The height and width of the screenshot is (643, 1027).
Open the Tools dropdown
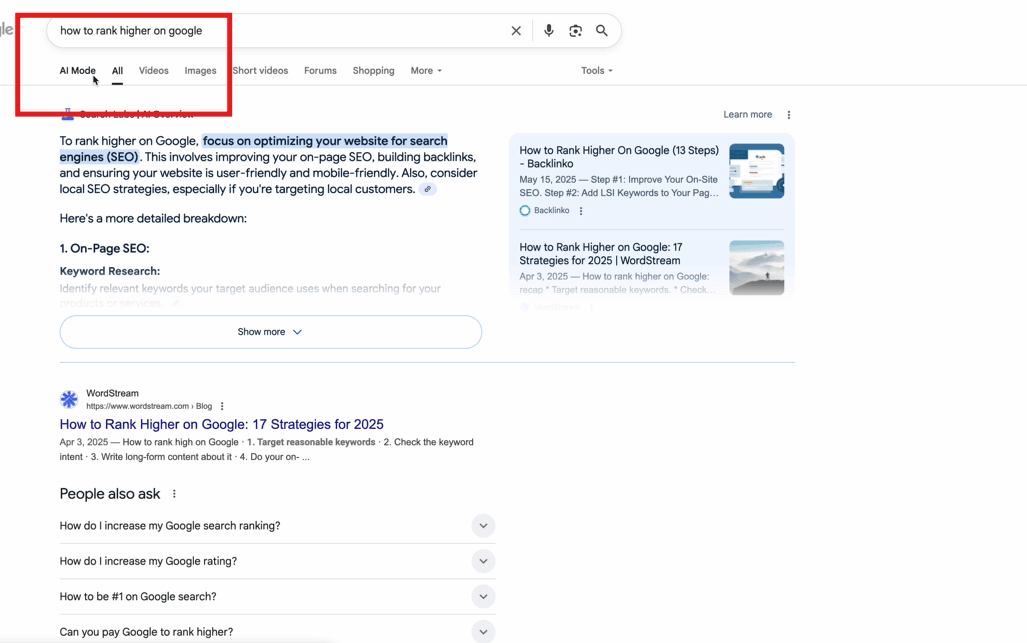(596, 71)
